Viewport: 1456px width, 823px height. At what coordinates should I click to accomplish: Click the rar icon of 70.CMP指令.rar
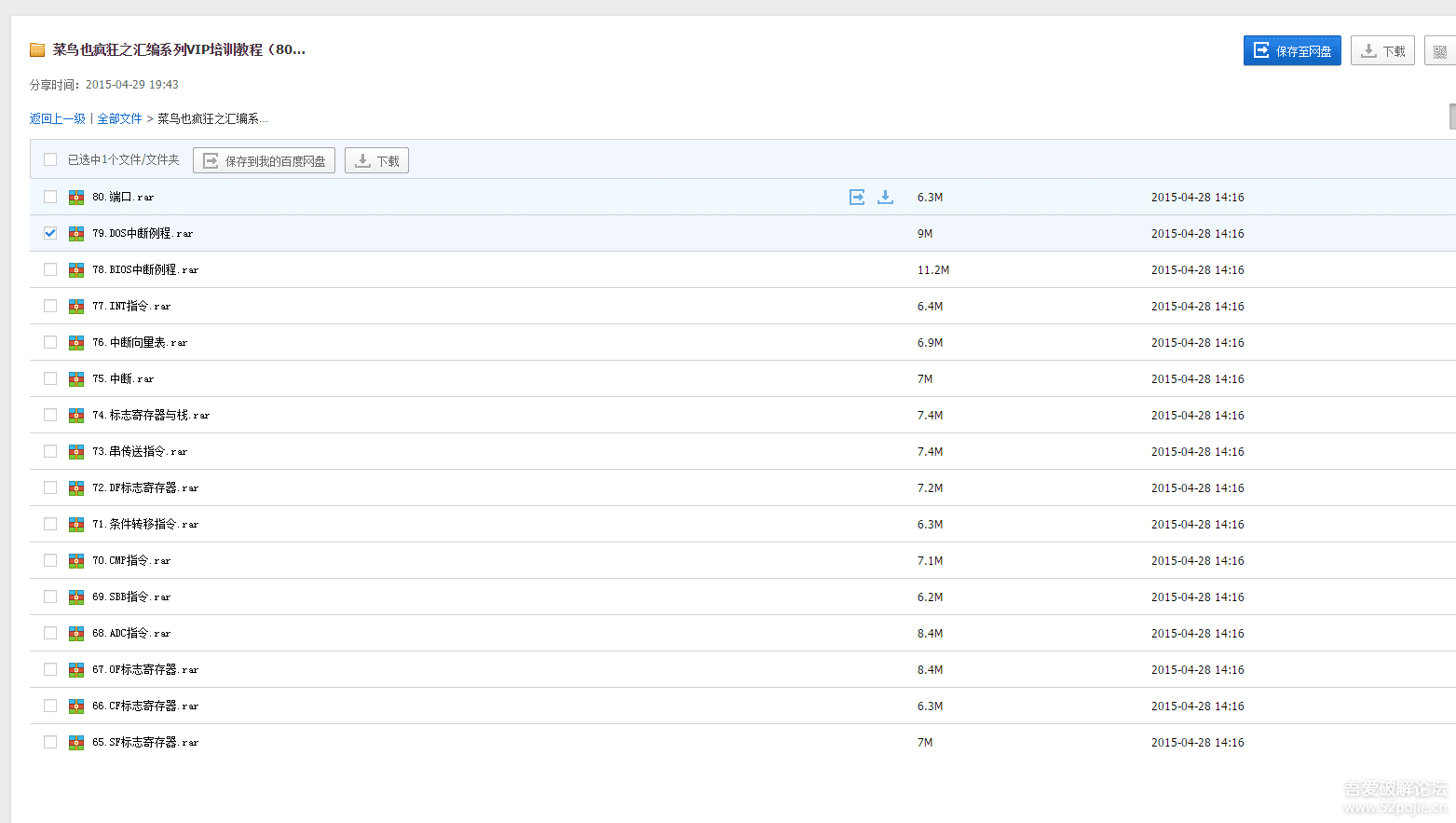click(76, 561)
